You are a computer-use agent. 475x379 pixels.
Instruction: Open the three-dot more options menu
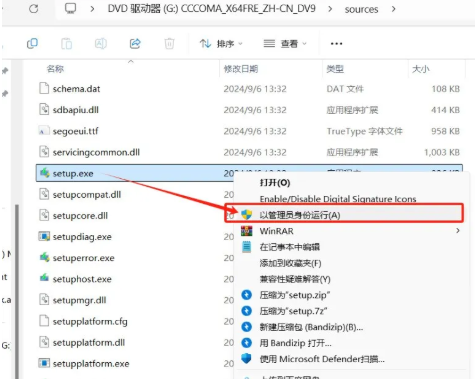[336, 44]
